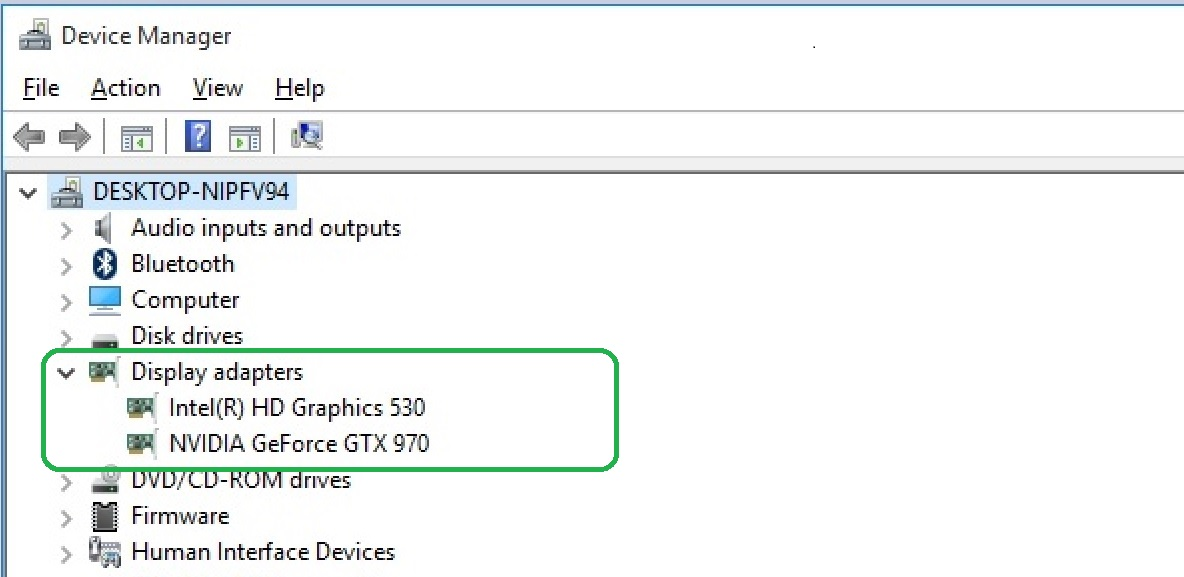Click the Back arrow toolbar icon

click(x=28, y=136)
